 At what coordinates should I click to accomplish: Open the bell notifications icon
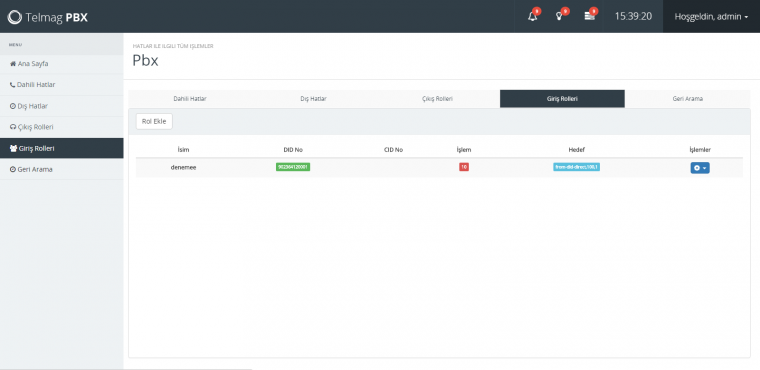click(533, 16)
